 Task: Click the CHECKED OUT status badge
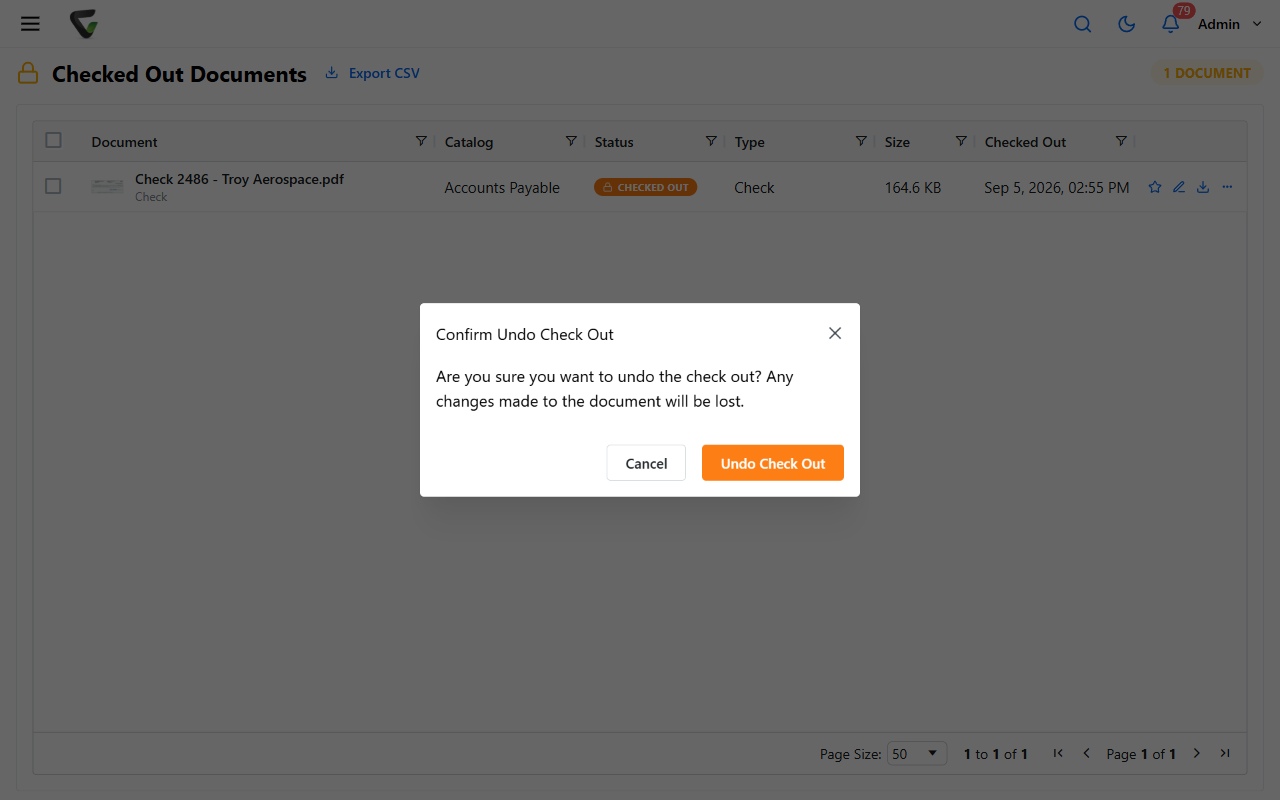(645, 187)
